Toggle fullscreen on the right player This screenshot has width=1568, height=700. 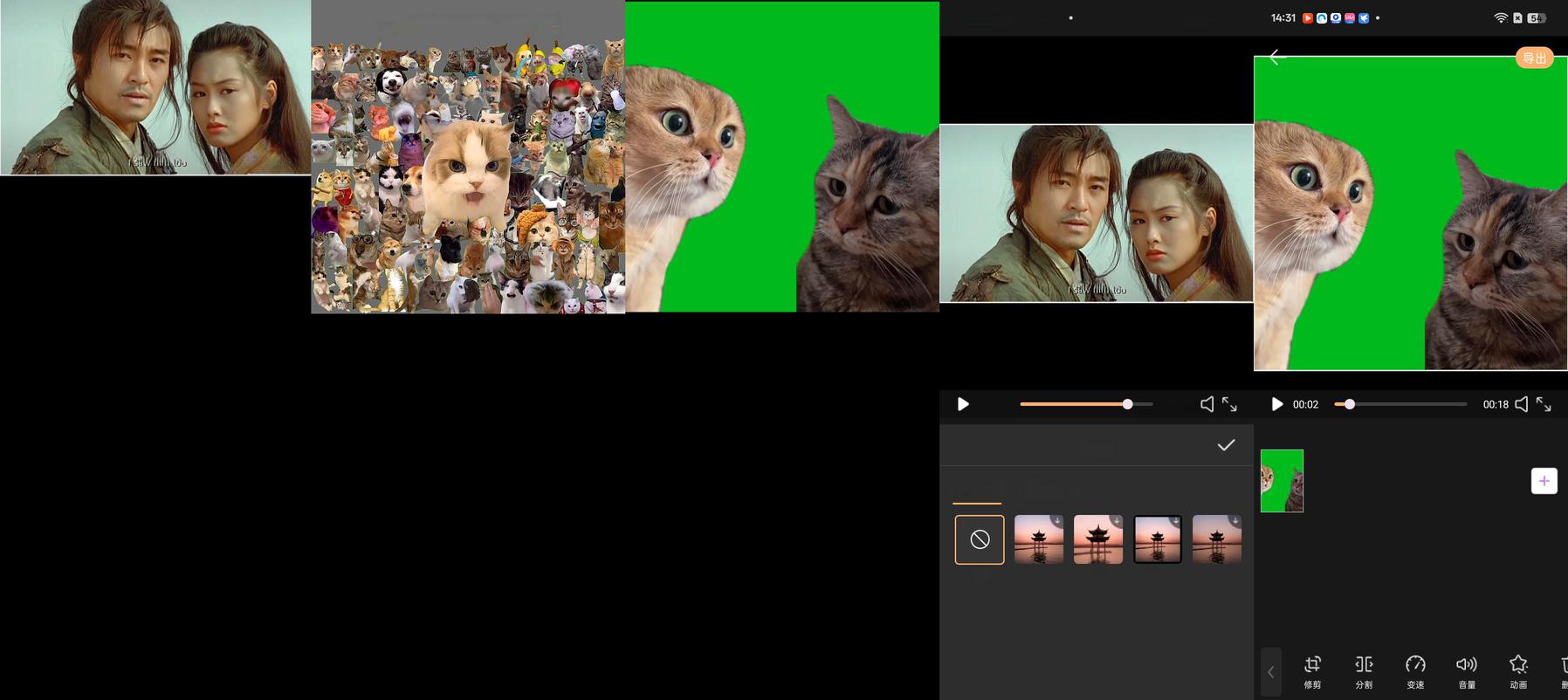pyautogui.click(x=1544, y=404)
